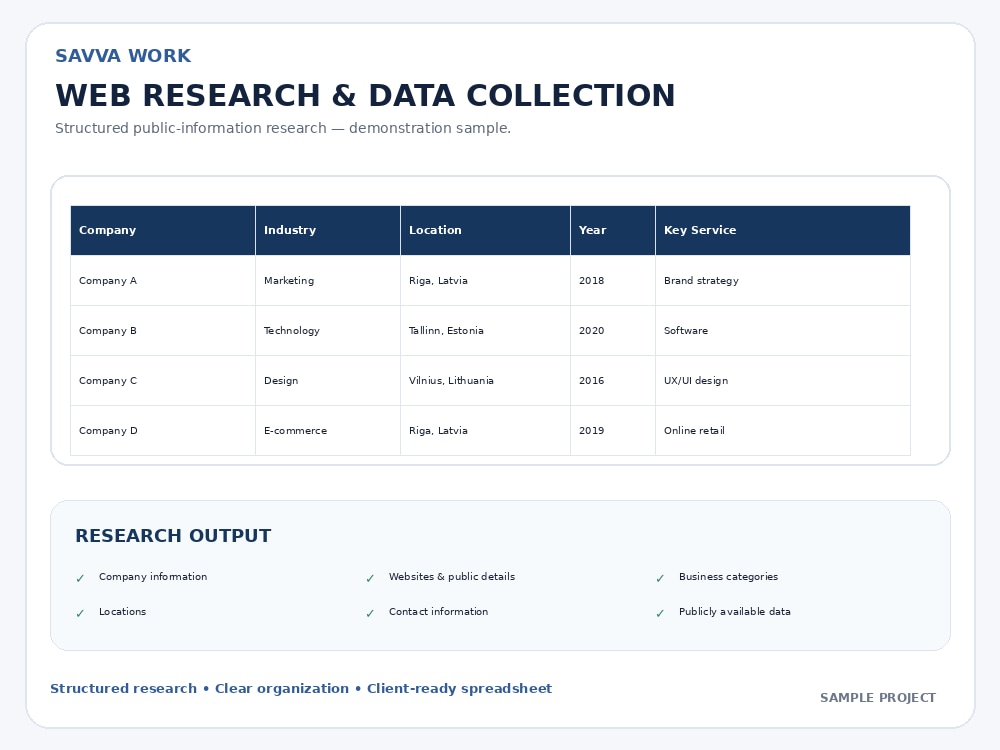Click the 2018 year cell
Viewport: 1000px width, 750px height.
tap(613, 281)
